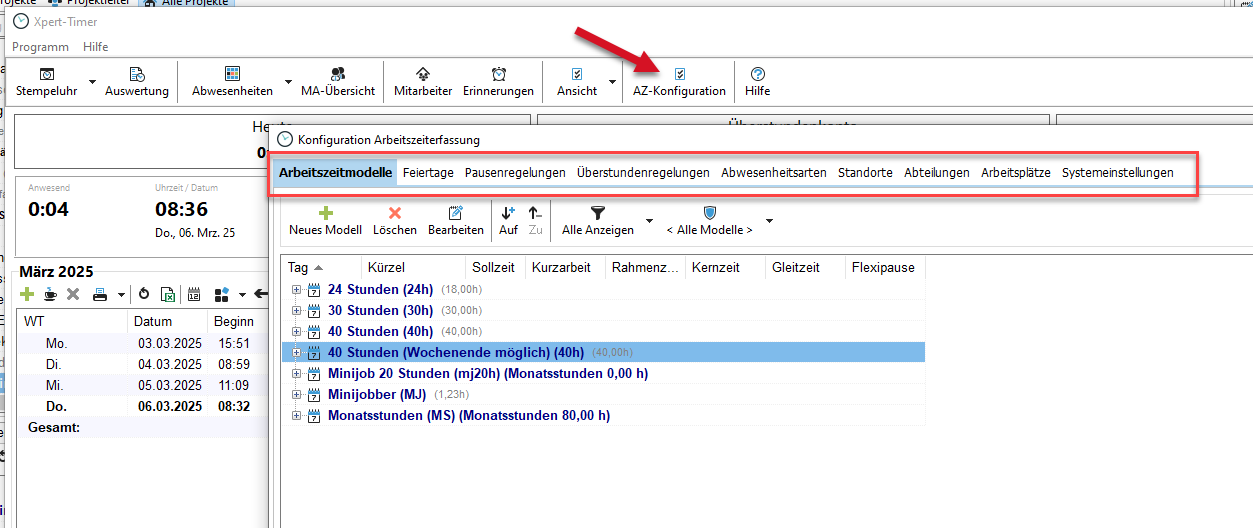Expand the 24 Stunden (24h) tree node
This screenshot has width=1253, height=528.
pos(296,289)
